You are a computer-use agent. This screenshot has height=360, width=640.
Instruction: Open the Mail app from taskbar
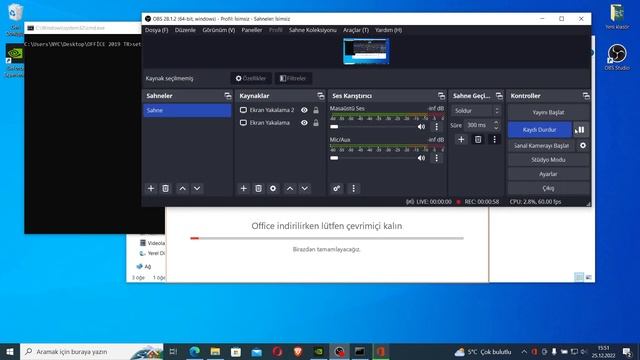click(257, 352)
